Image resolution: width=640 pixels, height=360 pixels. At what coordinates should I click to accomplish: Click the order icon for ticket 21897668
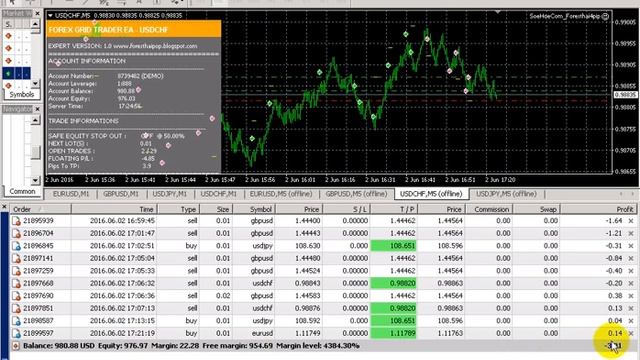[x=16, y=283]
